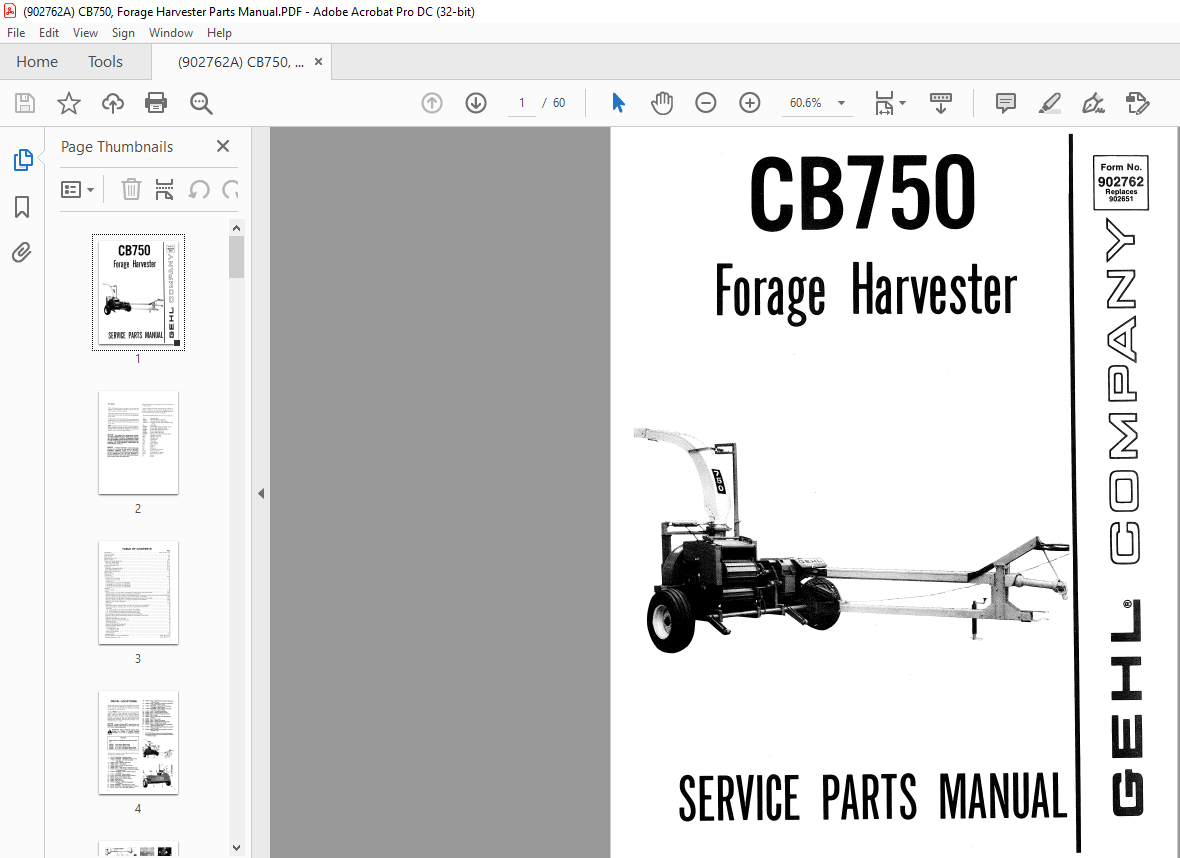Close the Page Thumbnails panel
The image size is (1180, 858).
[x=223, y=146]
